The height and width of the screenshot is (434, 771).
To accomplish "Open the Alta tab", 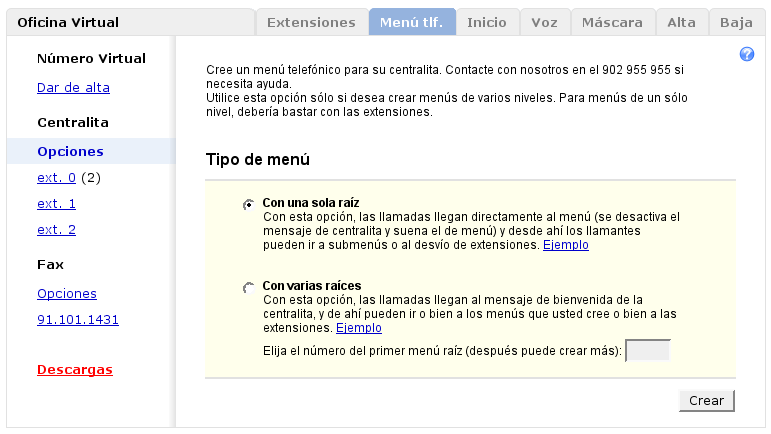I will 682,22.
